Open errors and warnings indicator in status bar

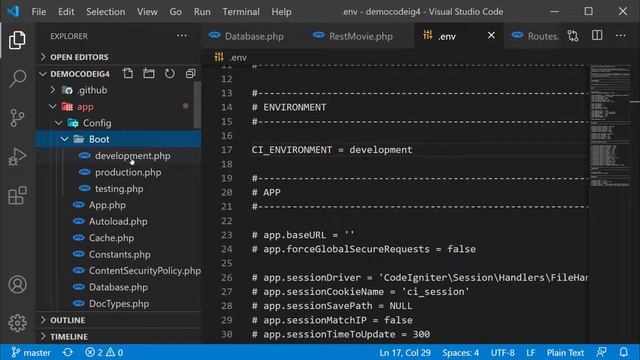point(104,352)
